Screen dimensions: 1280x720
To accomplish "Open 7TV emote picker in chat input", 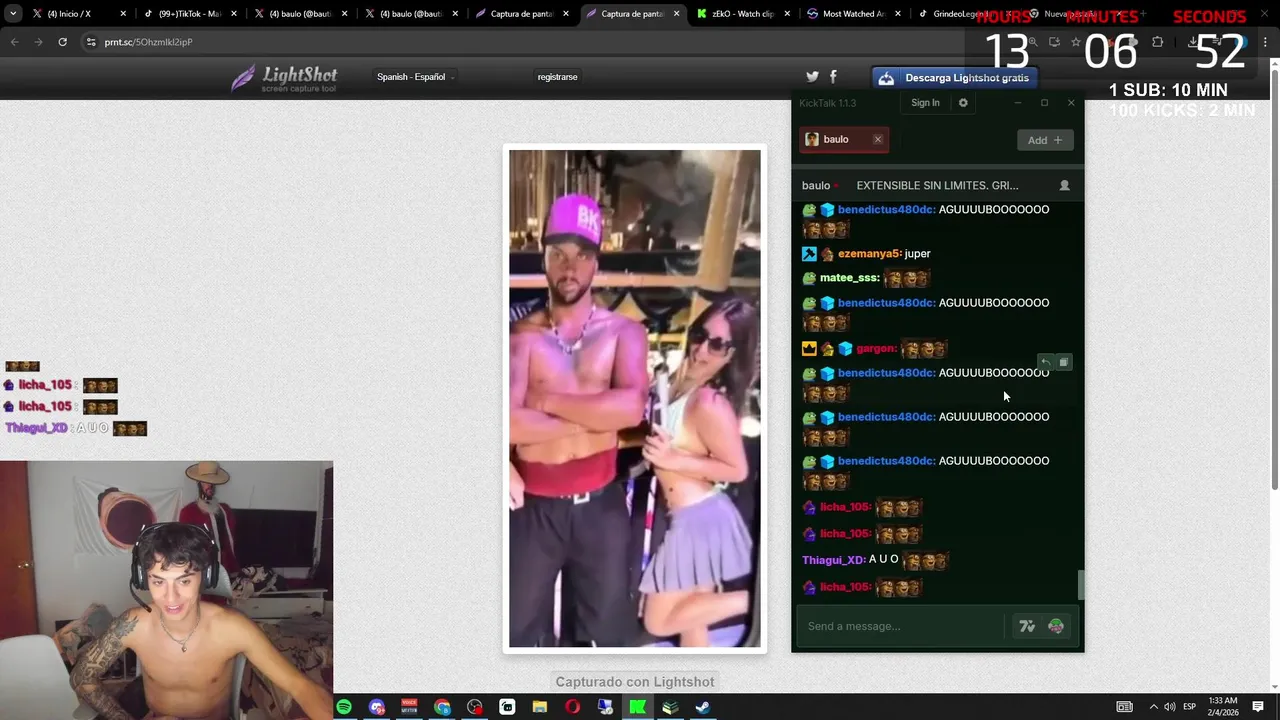I will point(1027,626).
